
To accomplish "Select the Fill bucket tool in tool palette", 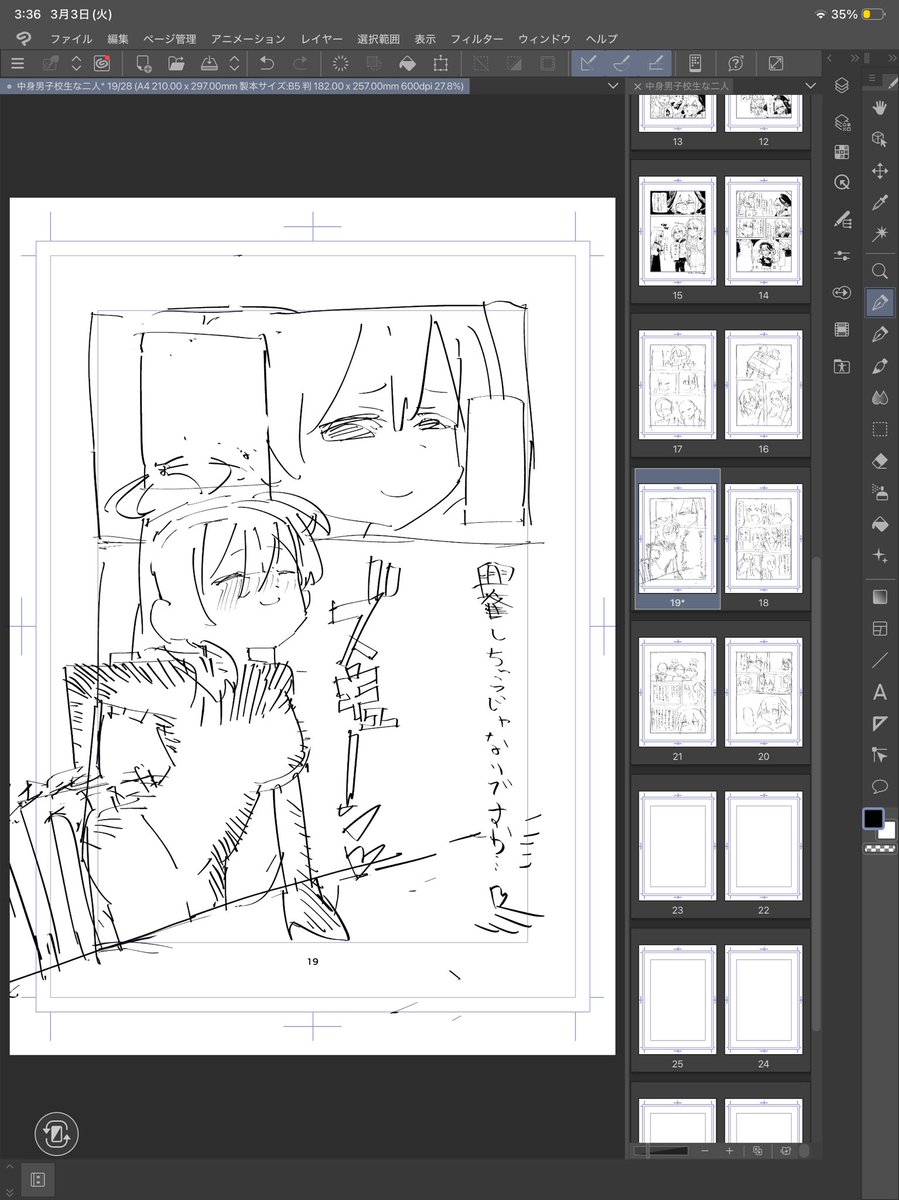I will pos(880,524).
